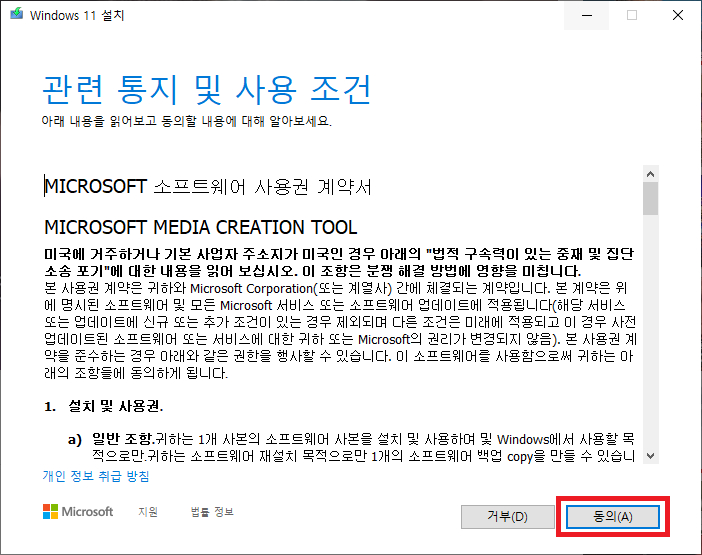
Task: Click the scrollbar down arrow
Action: [651, 456]
